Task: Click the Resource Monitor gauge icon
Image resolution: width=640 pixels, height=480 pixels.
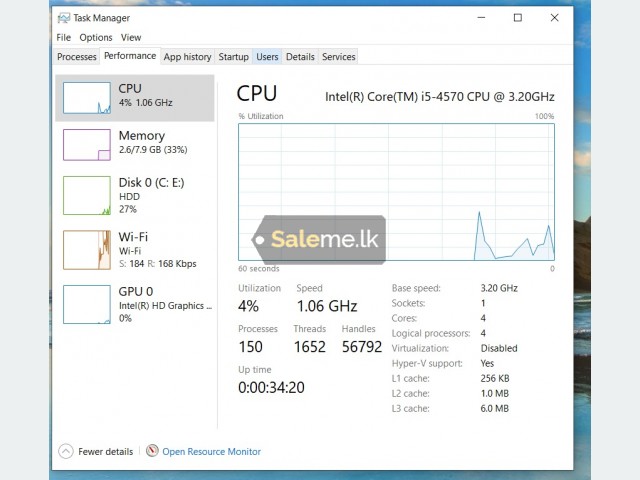Action: [152, 451]
